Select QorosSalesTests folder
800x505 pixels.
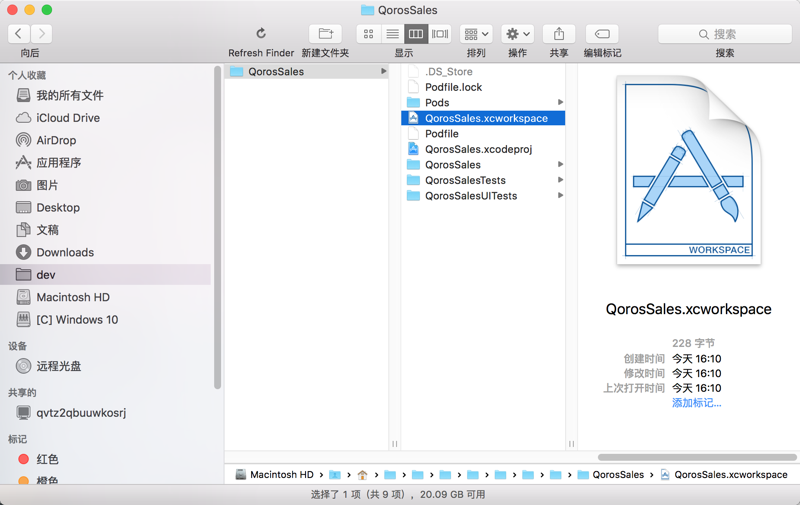483,180
